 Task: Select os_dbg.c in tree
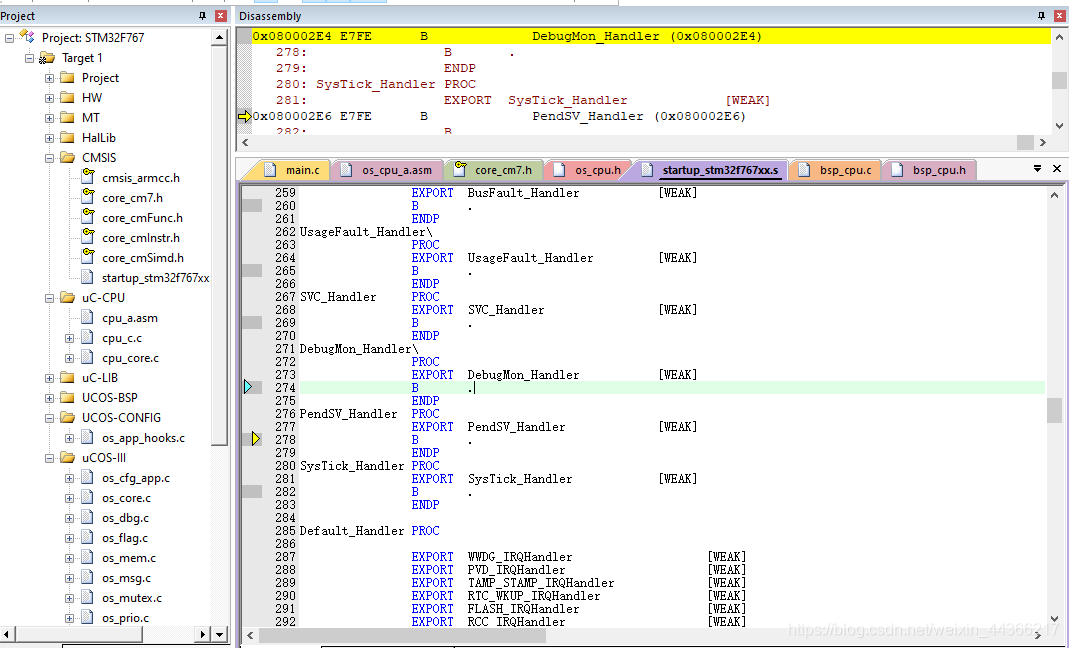coord(125,518)
